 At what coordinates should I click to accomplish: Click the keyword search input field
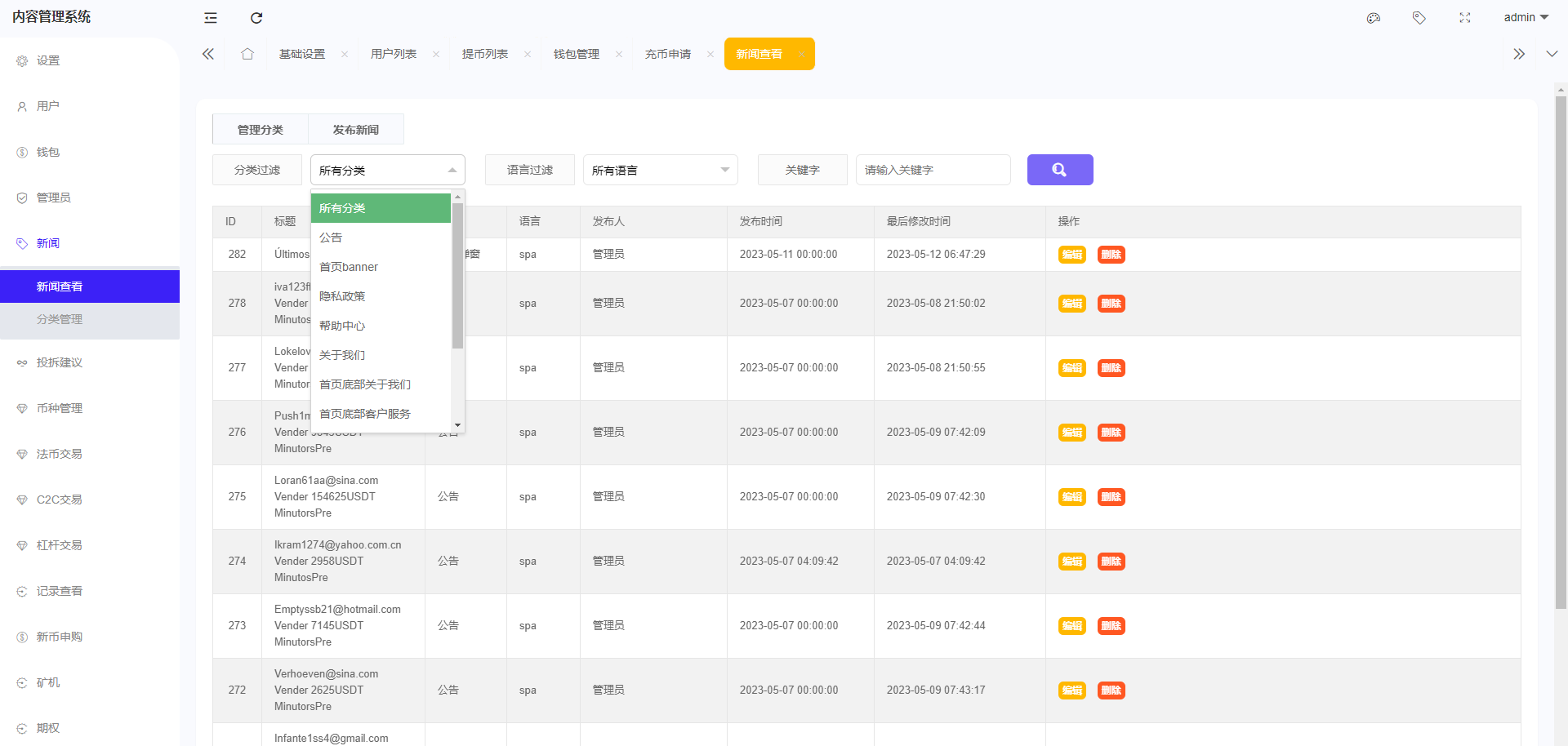[x=933, y=170]
